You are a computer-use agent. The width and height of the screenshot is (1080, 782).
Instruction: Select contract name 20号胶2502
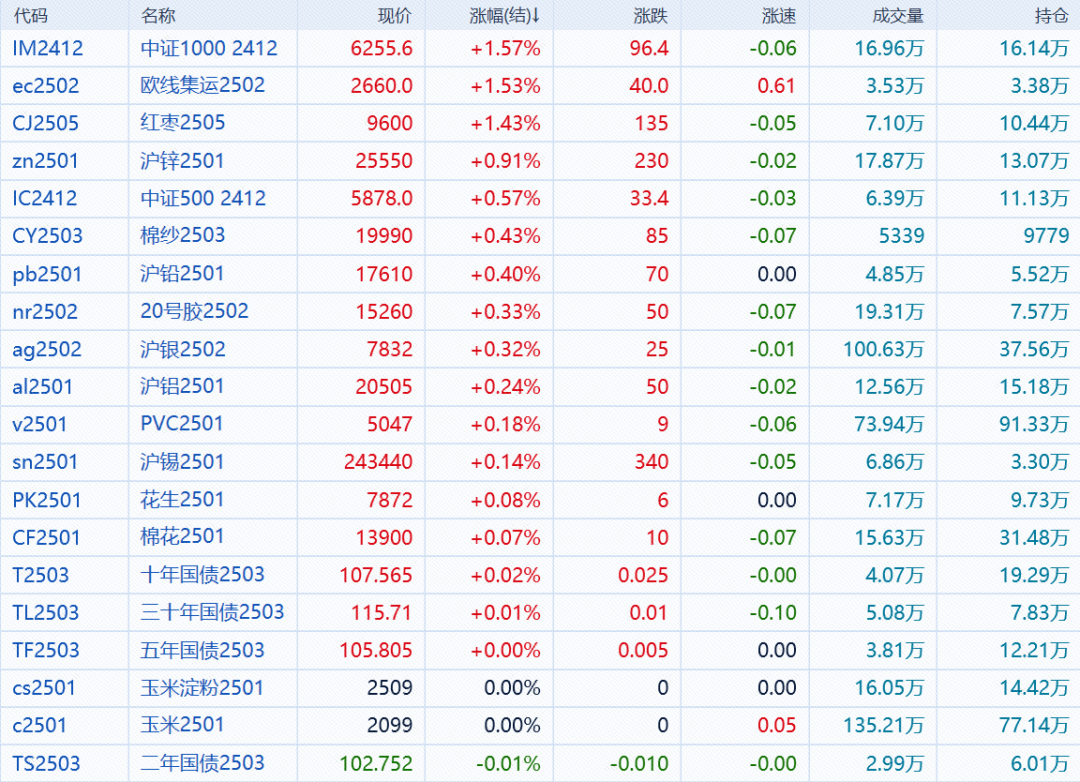tap(194, 311)
